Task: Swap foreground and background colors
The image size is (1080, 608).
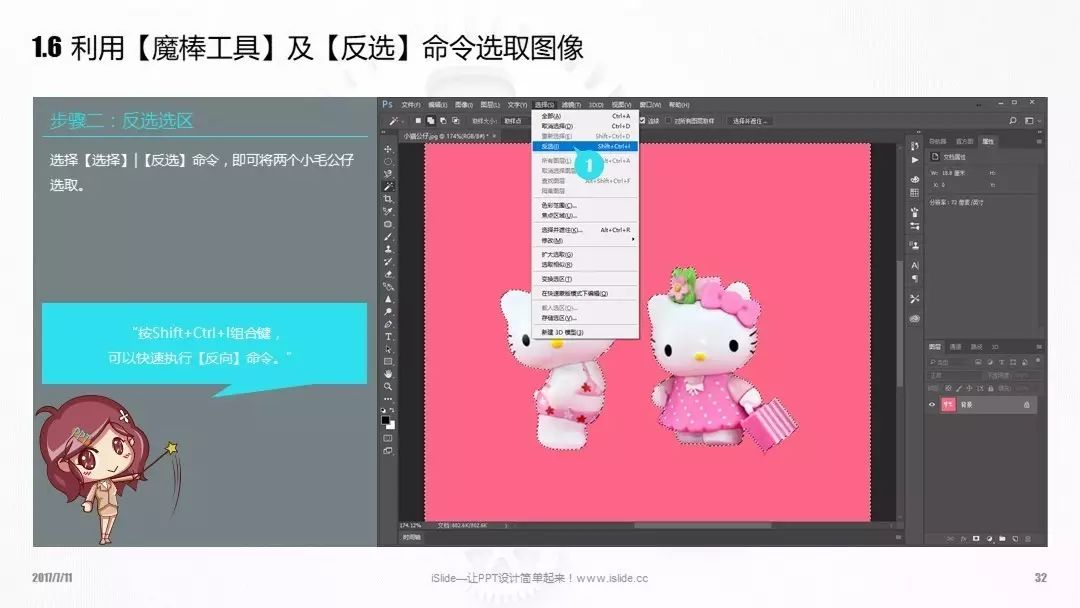Action: 393,410
